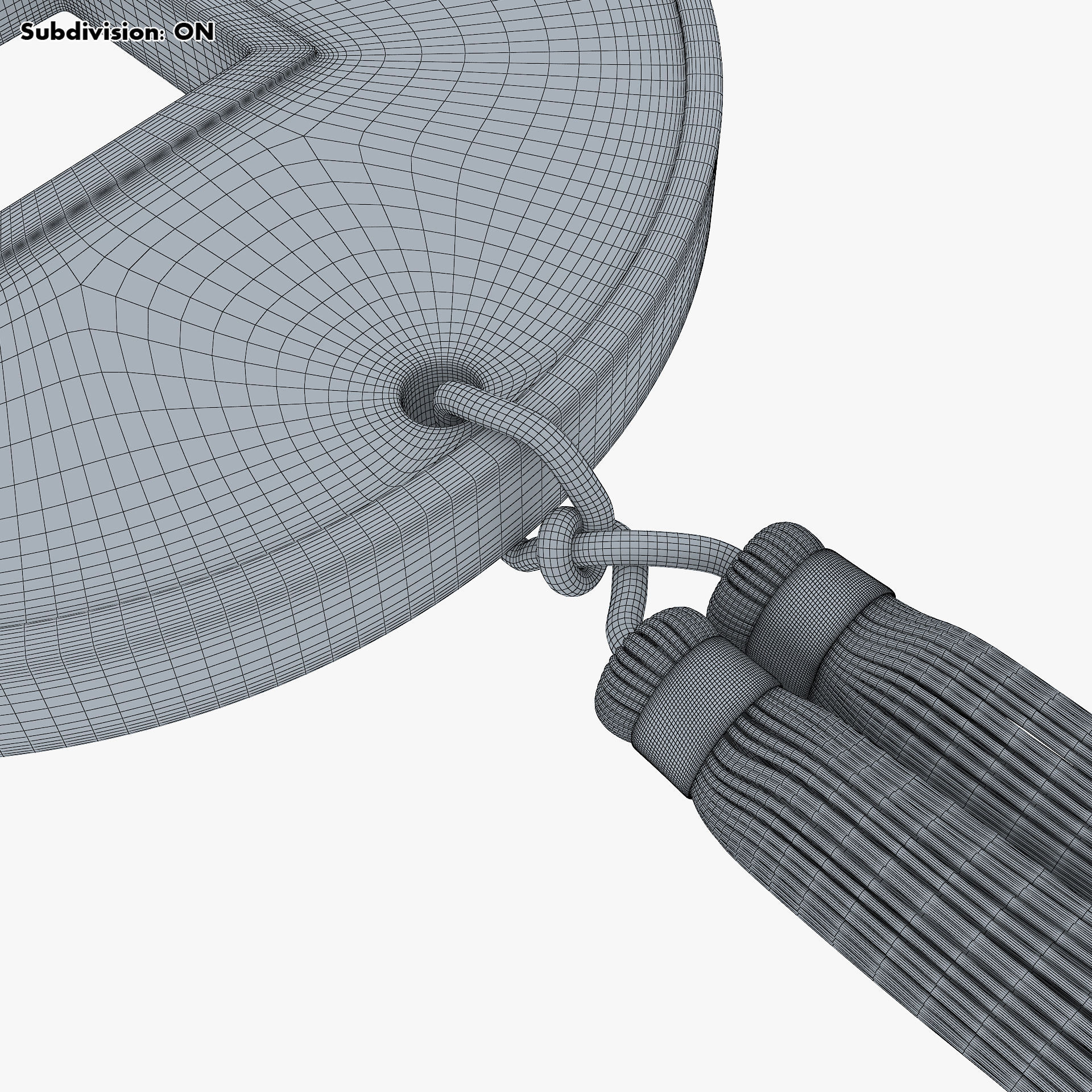Click the 'Subdivision: ON' label
The image size is (1092, 1092).
(x=118, y=32)
